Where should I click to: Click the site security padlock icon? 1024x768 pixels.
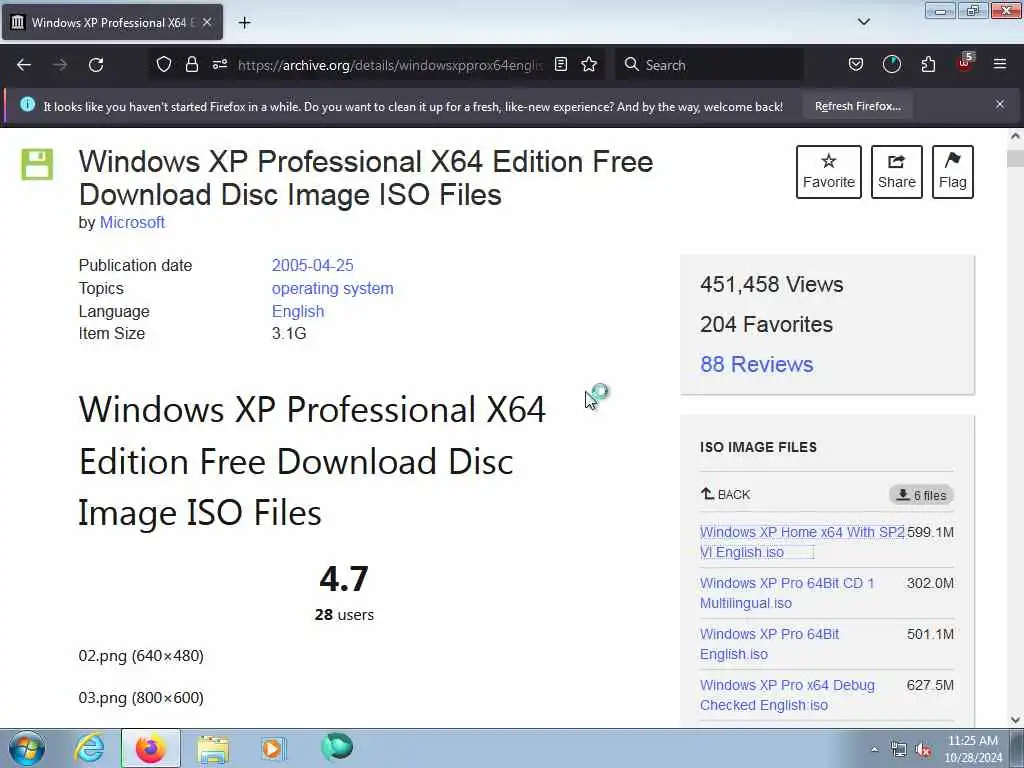point(191,64)
